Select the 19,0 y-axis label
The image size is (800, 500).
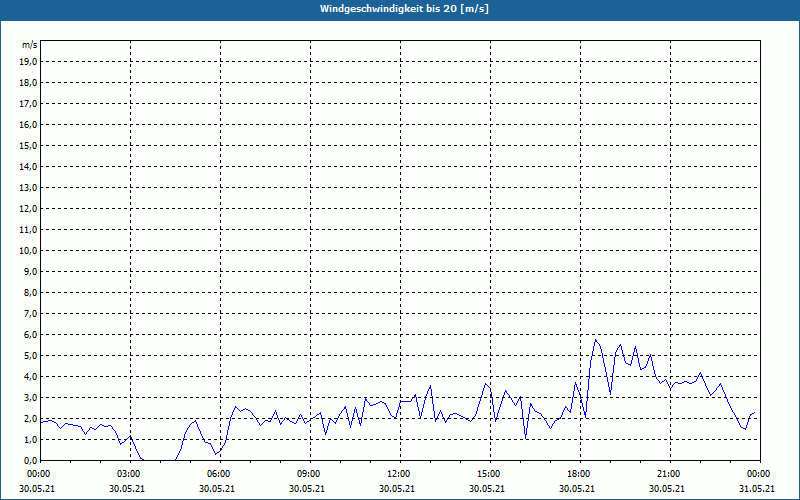[x=28, y=62]
